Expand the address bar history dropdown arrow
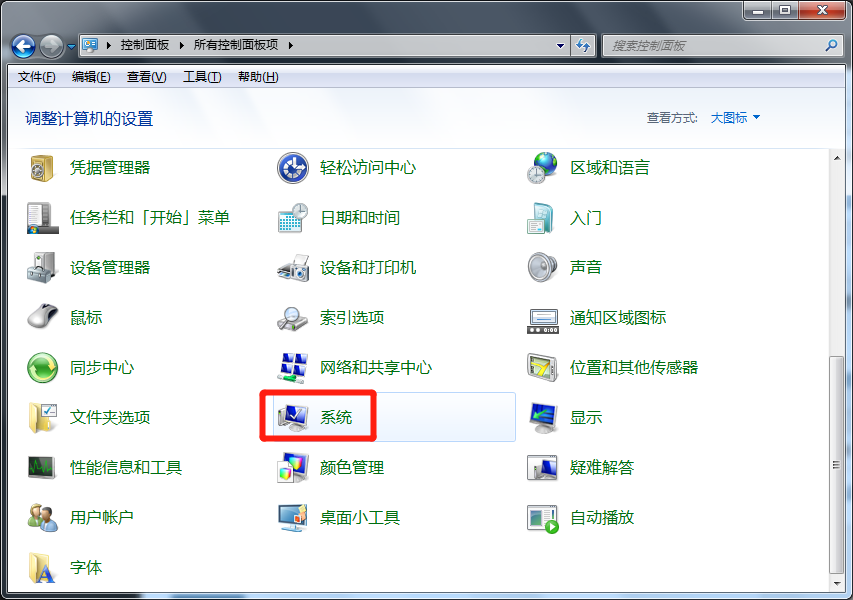Viewport: 853px width, 600px height. point(560,46)
